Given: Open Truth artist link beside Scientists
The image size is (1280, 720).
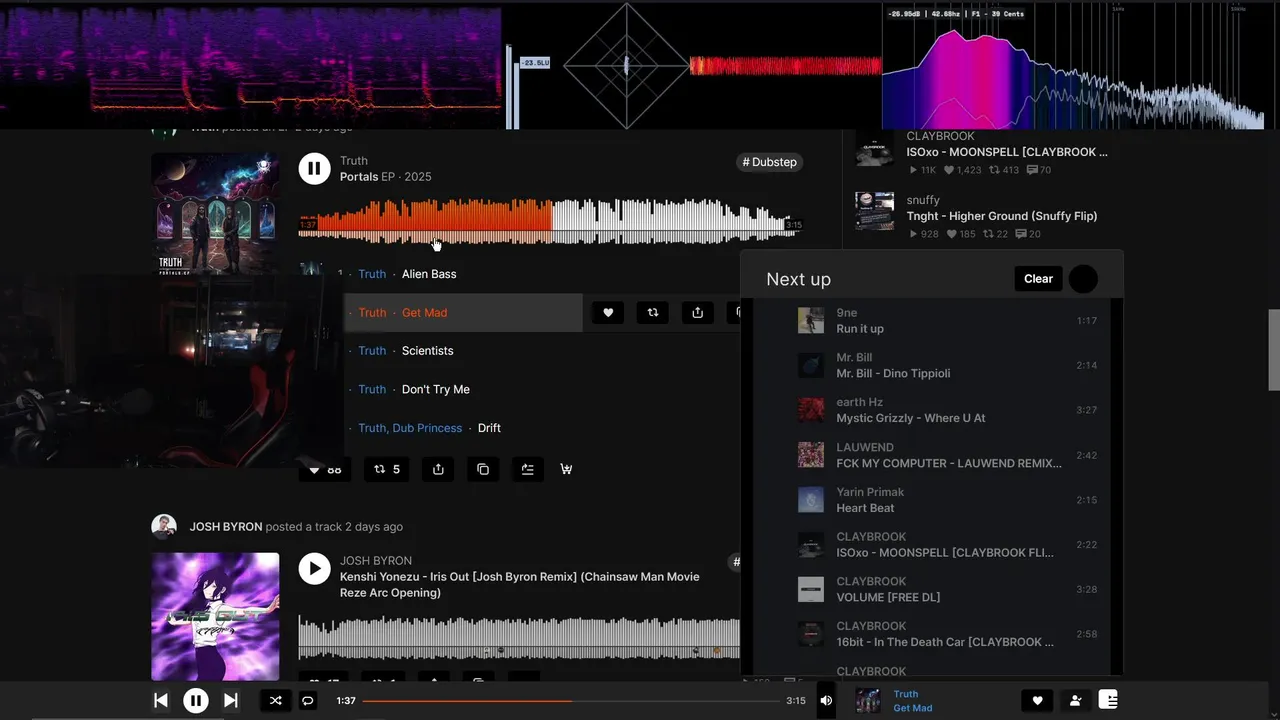Looking at the screenshot, I should pyautogui.click(x=372, y=351).
